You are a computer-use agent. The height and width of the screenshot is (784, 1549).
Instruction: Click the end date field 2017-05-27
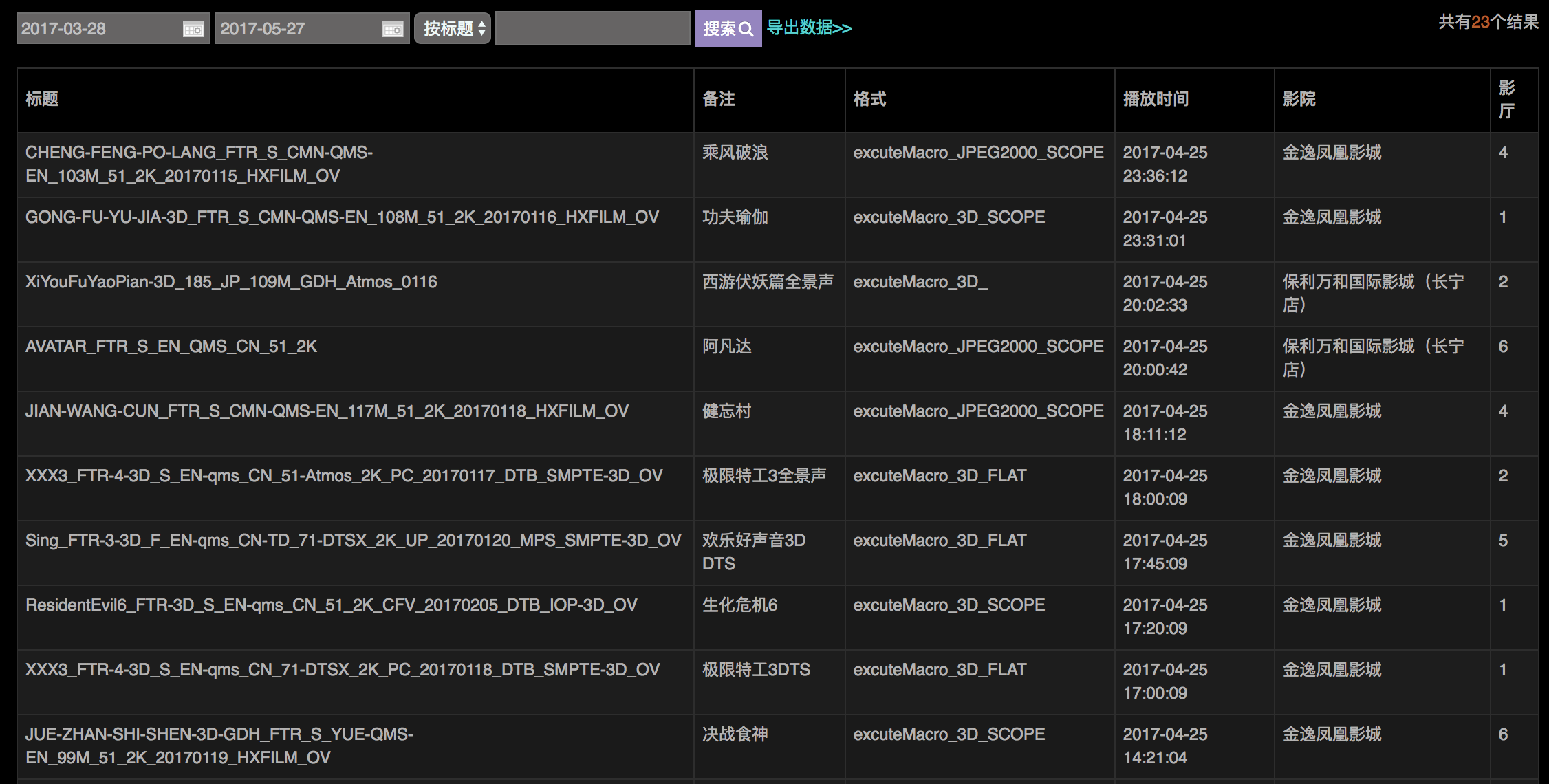coord(312,29)
